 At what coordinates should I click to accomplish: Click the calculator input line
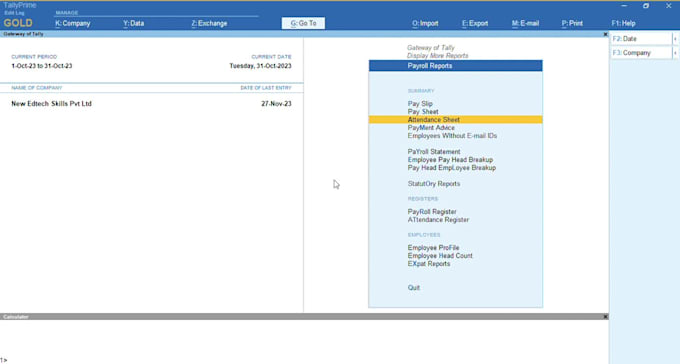[x=304, y=360]
